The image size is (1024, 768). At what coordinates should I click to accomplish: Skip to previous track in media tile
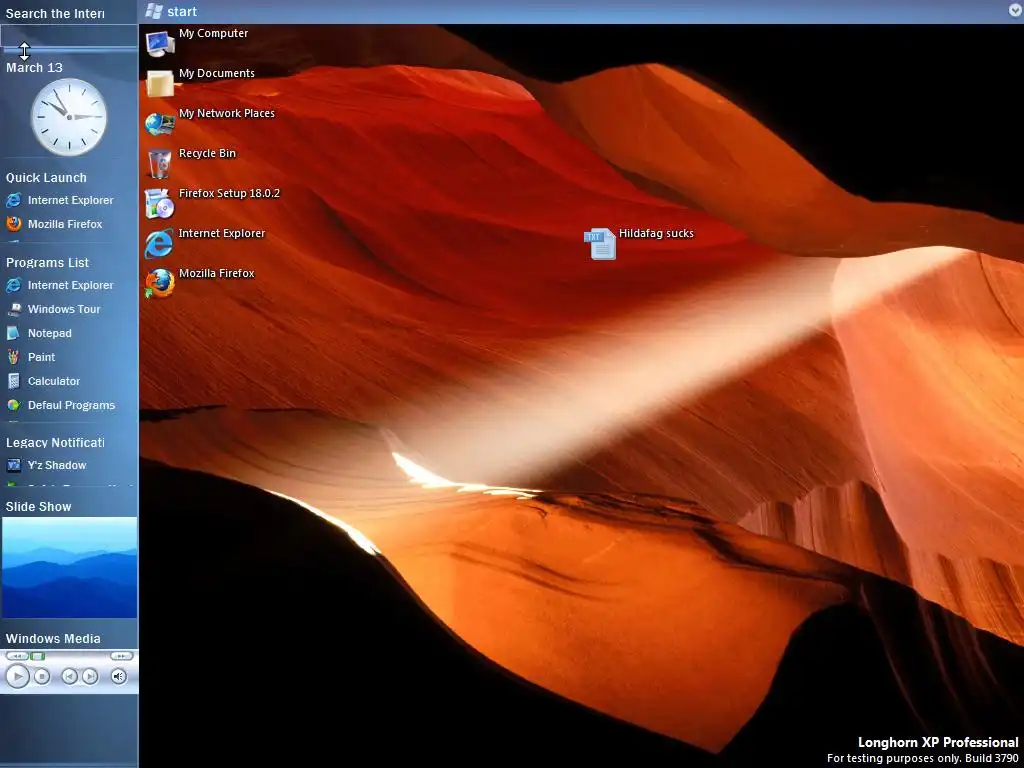pyautogui.click(x=69, y=677)
